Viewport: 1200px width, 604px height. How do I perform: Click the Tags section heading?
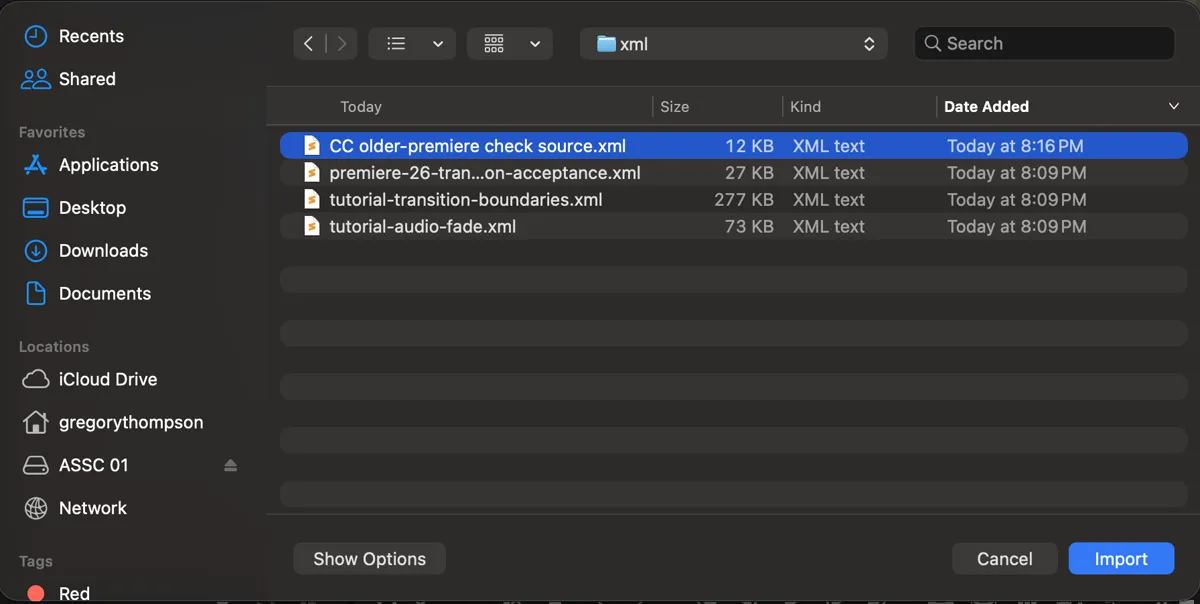[x=36, y=562]
